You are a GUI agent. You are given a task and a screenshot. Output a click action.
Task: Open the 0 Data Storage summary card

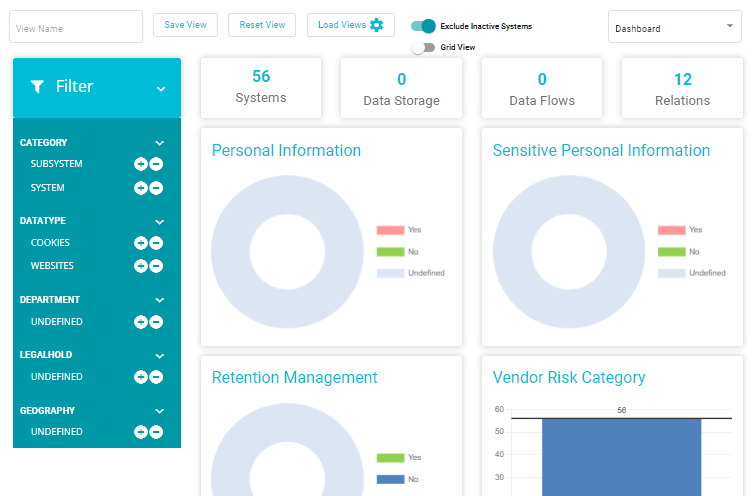[x=401, y=88]
